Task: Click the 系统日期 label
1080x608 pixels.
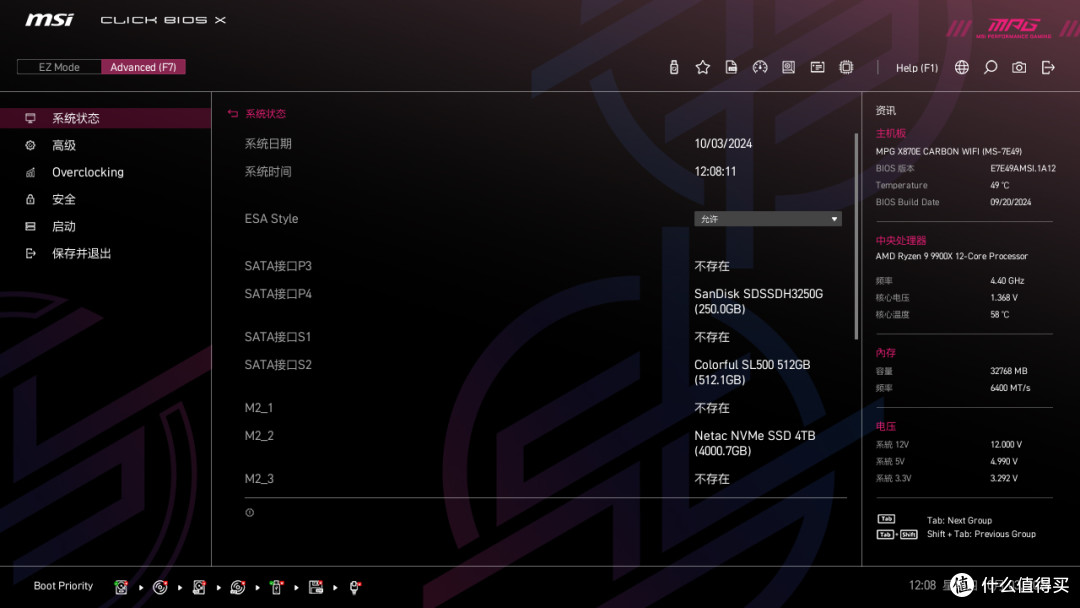Action: [x=268, y=143]
